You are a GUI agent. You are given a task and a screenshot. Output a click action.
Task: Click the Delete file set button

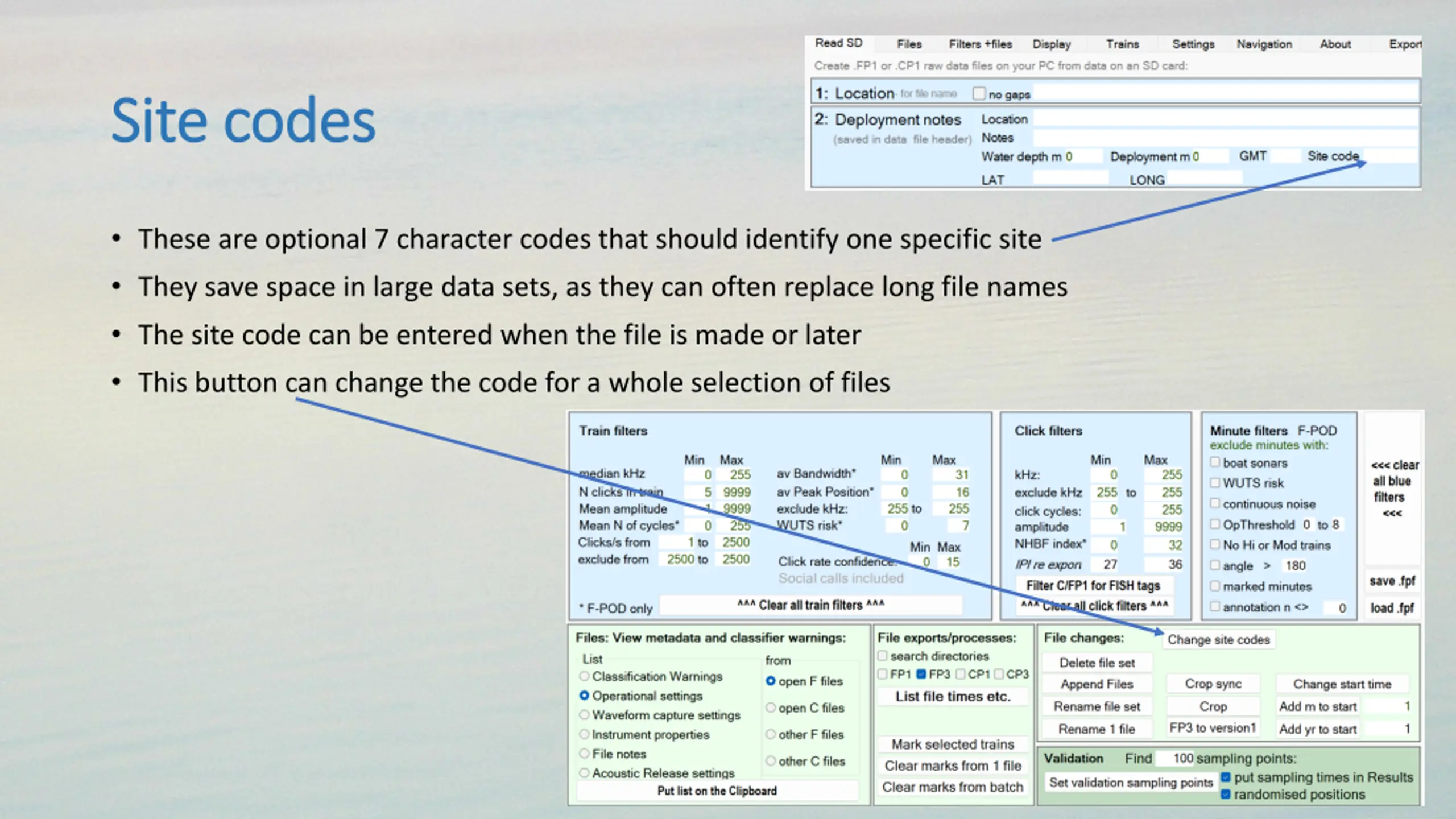coord(1097,663)
